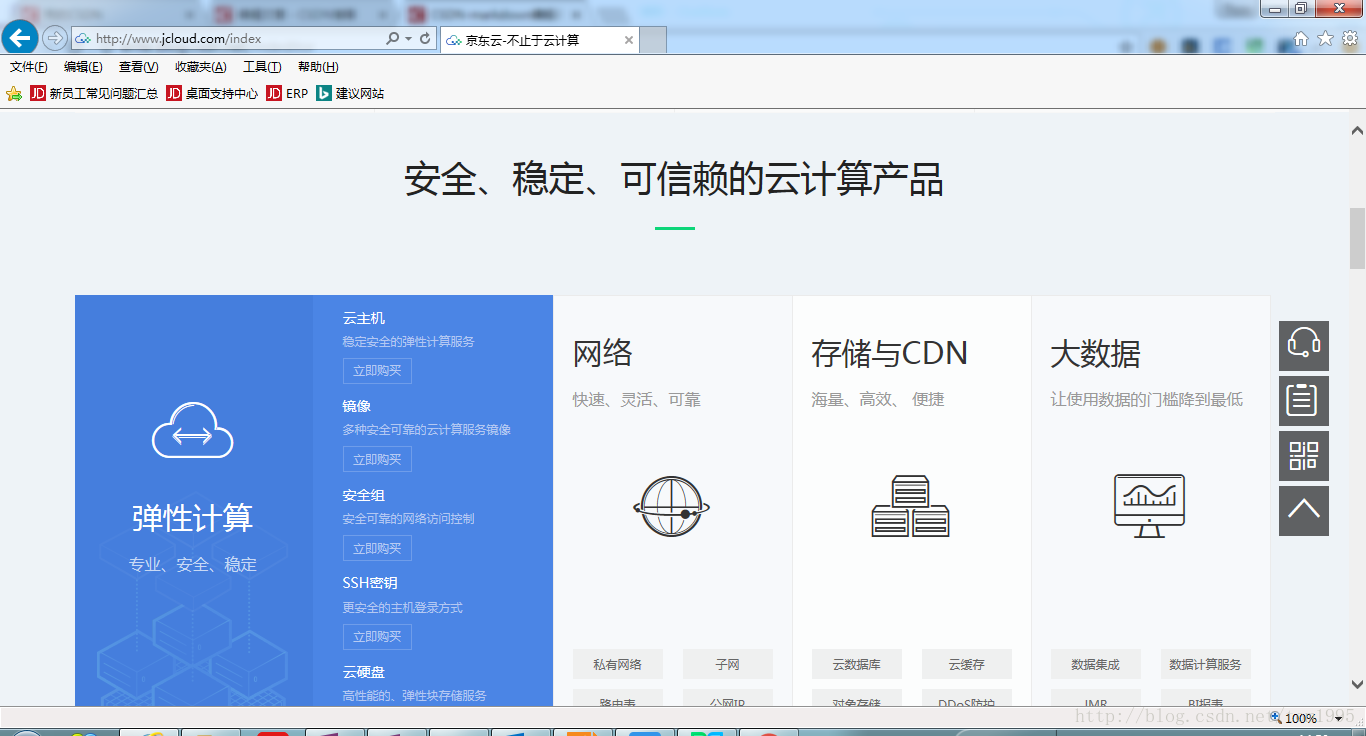Click the back-to-top arrow icon

[1304, 511]
